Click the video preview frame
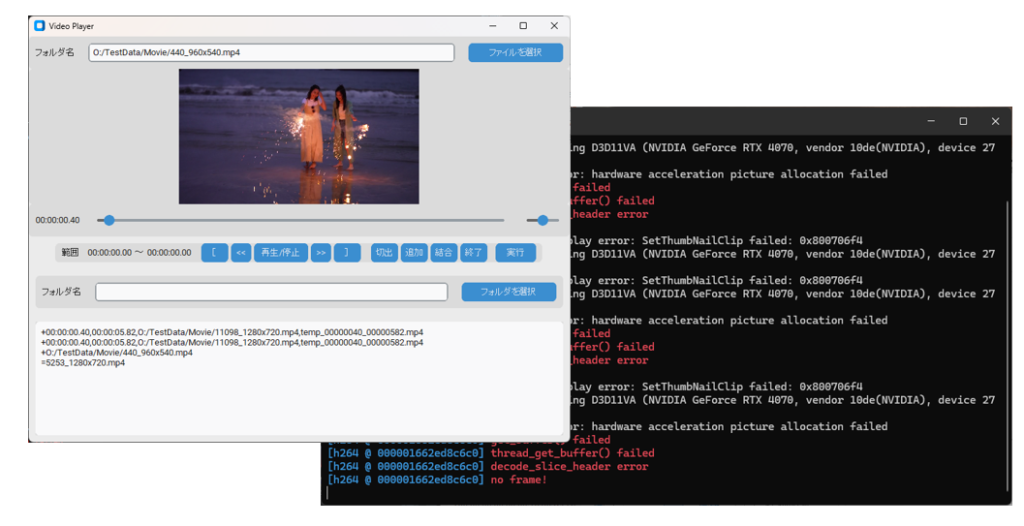 [x=298, y=136]
